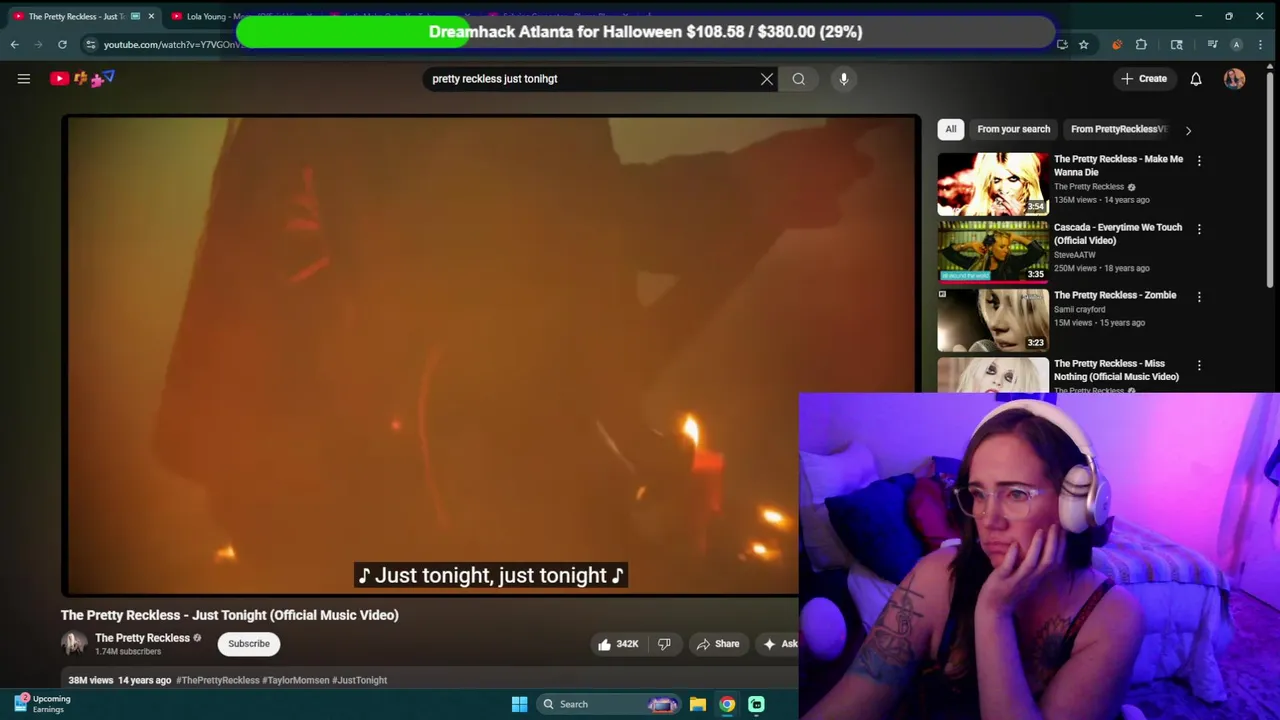The image size is (1280, 720).
Task: Click the Ask button
Action: pyautogui.click(x=780, y=644)
